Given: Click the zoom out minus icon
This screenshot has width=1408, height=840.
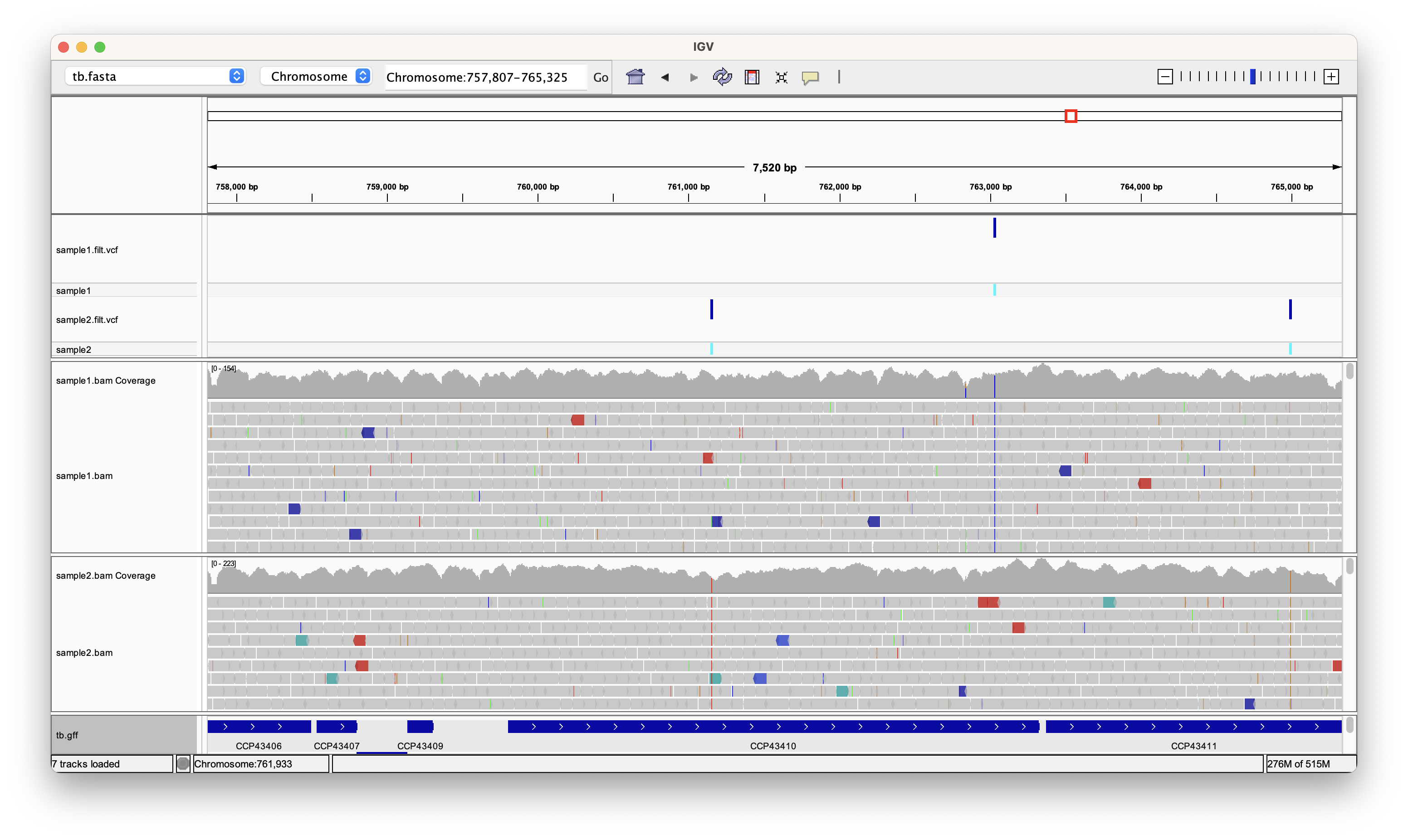Looking at the screenshot, I should 1165,76.
